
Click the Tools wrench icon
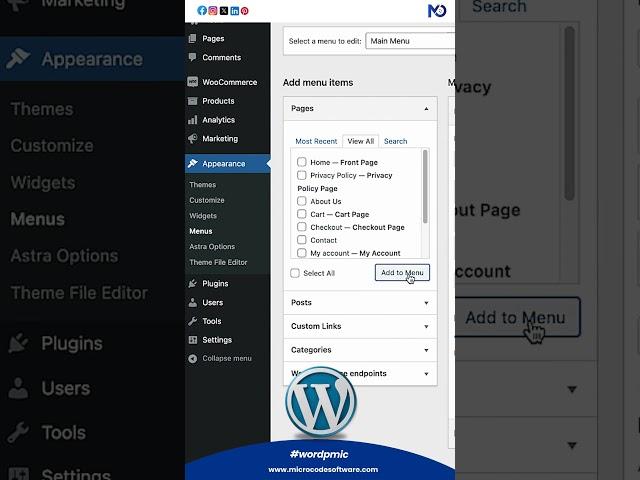(192, 321)
